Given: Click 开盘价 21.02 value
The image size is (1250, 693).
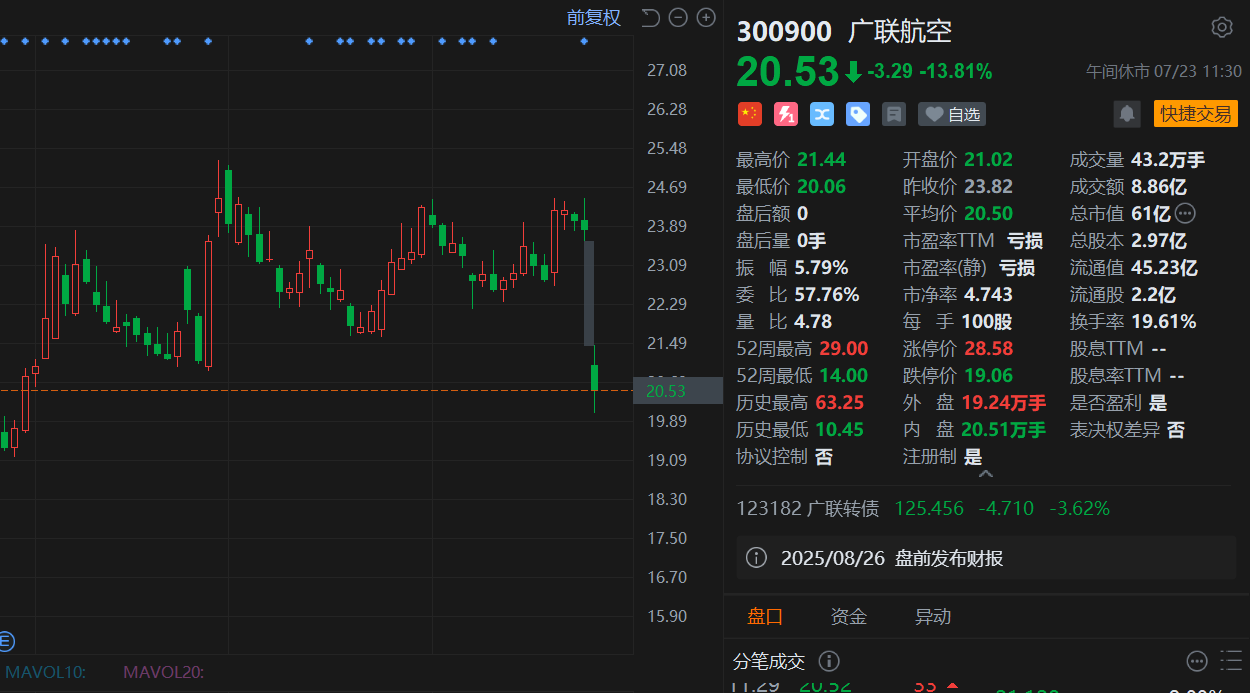Looking at the screenshot, I should [989, 159].
